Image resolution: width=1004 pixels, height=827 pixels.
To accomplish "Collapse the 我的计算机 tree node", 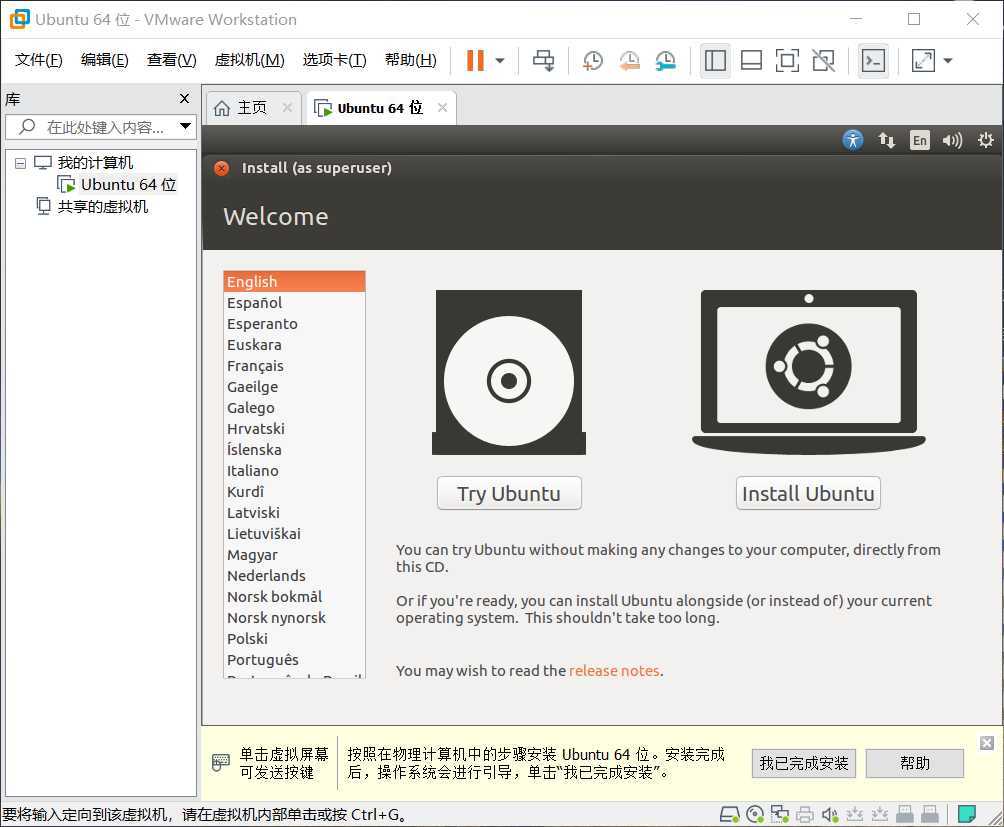I will click(x=20, y=163).
